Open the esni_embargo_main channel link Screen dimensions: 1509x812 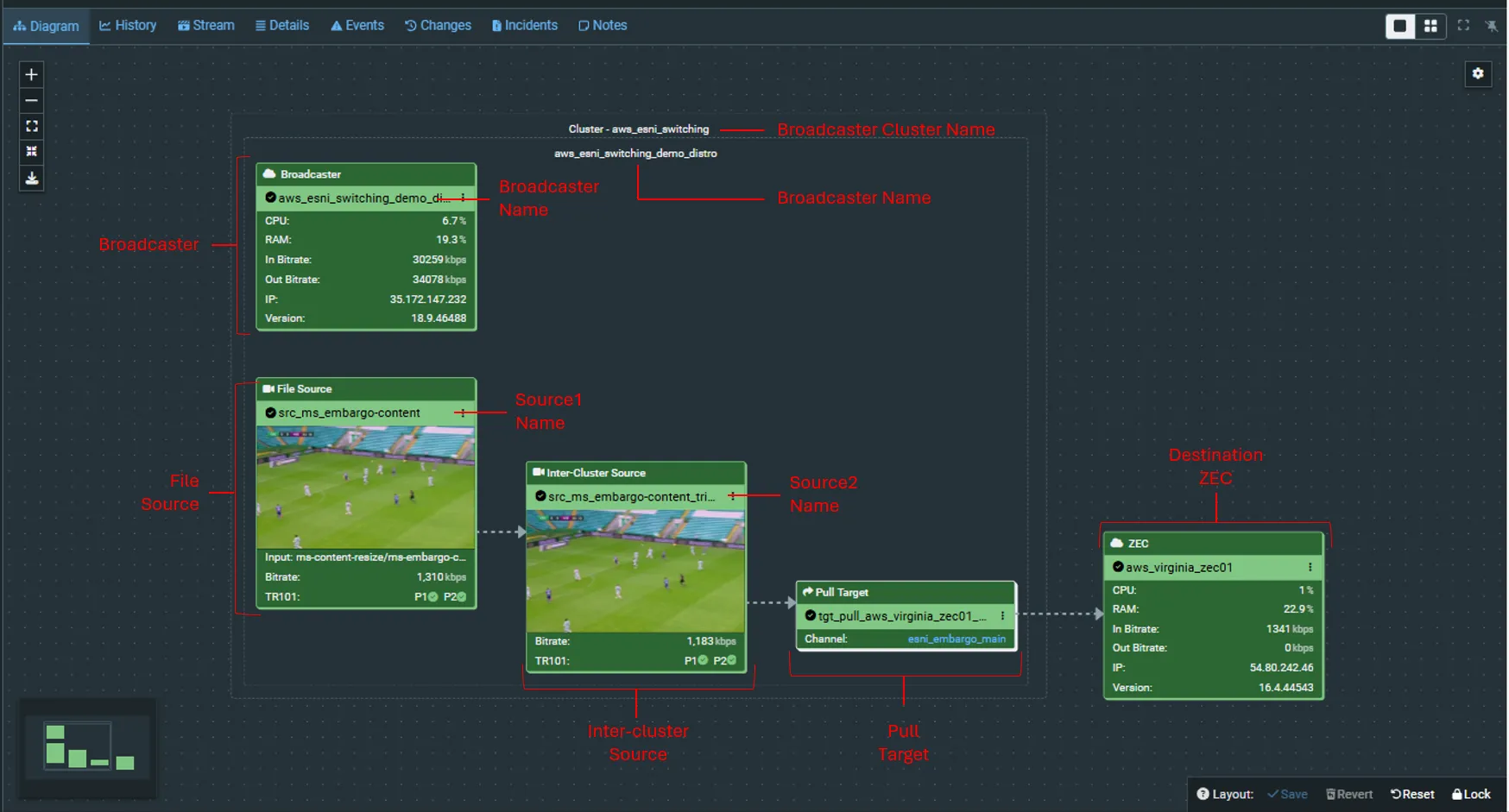(957, 639)
